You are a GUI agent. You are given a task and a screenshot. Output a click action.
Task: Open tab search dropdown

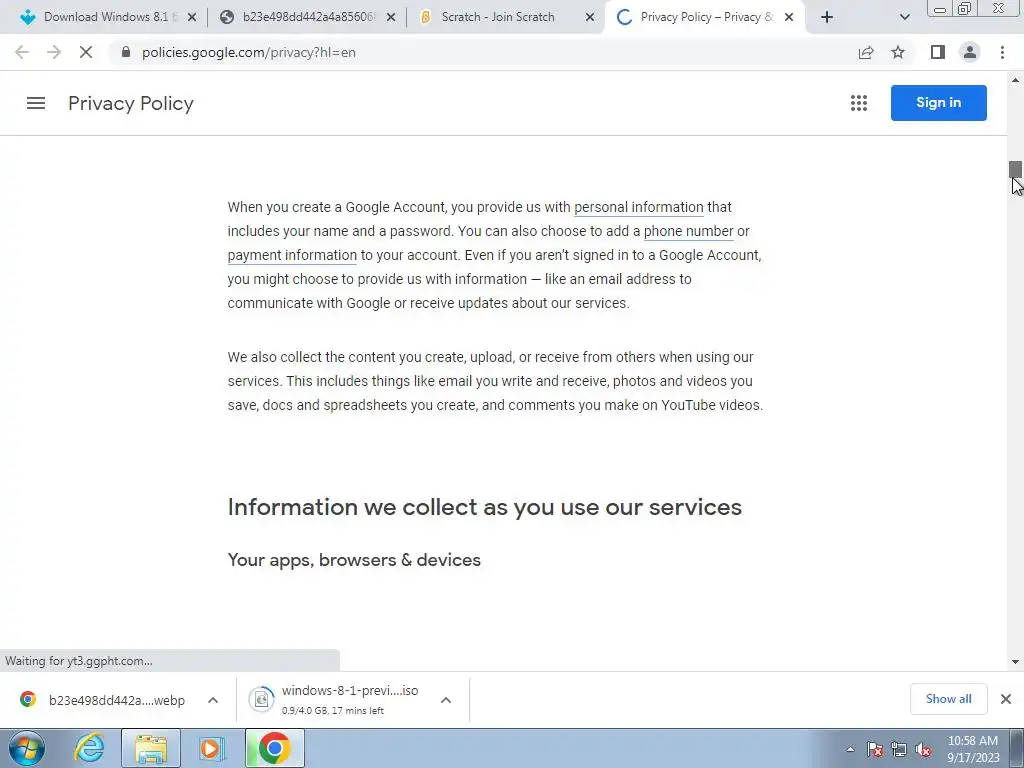(x=904, y=17)
